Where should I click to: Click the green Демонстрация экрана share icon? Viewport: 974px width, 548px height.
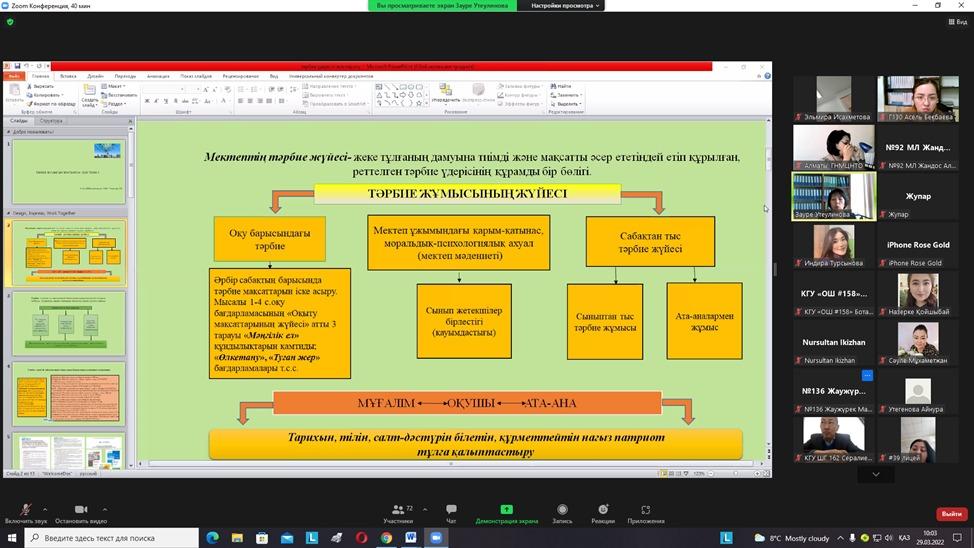[x=506, y=510]
